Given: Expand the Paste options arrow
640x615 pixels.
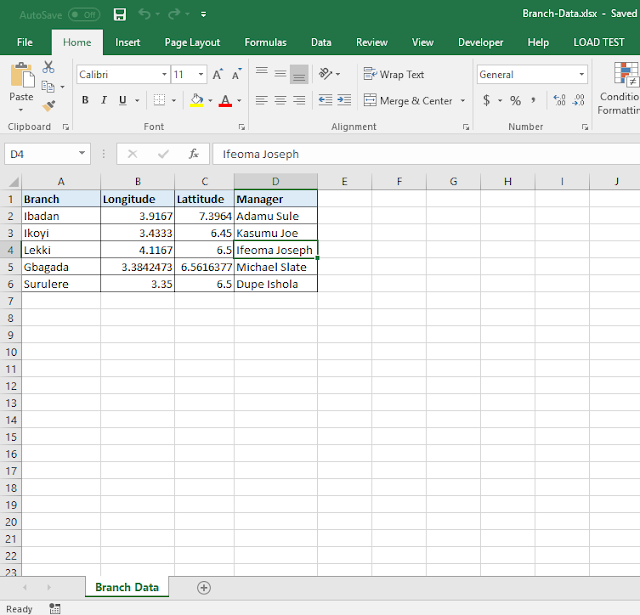Looking at the screenshot, I should click(21, 110).
